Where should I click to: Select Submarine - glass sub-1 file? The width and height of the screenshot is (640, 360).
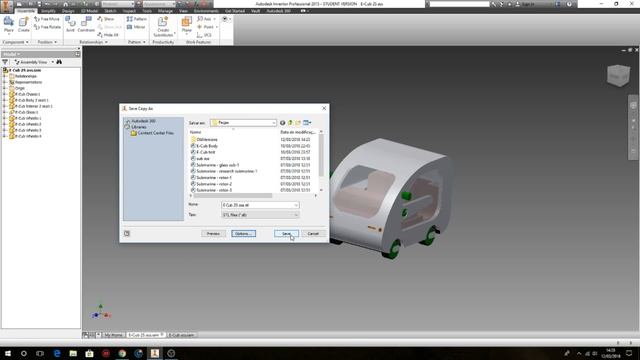click(x=217, y=165)
